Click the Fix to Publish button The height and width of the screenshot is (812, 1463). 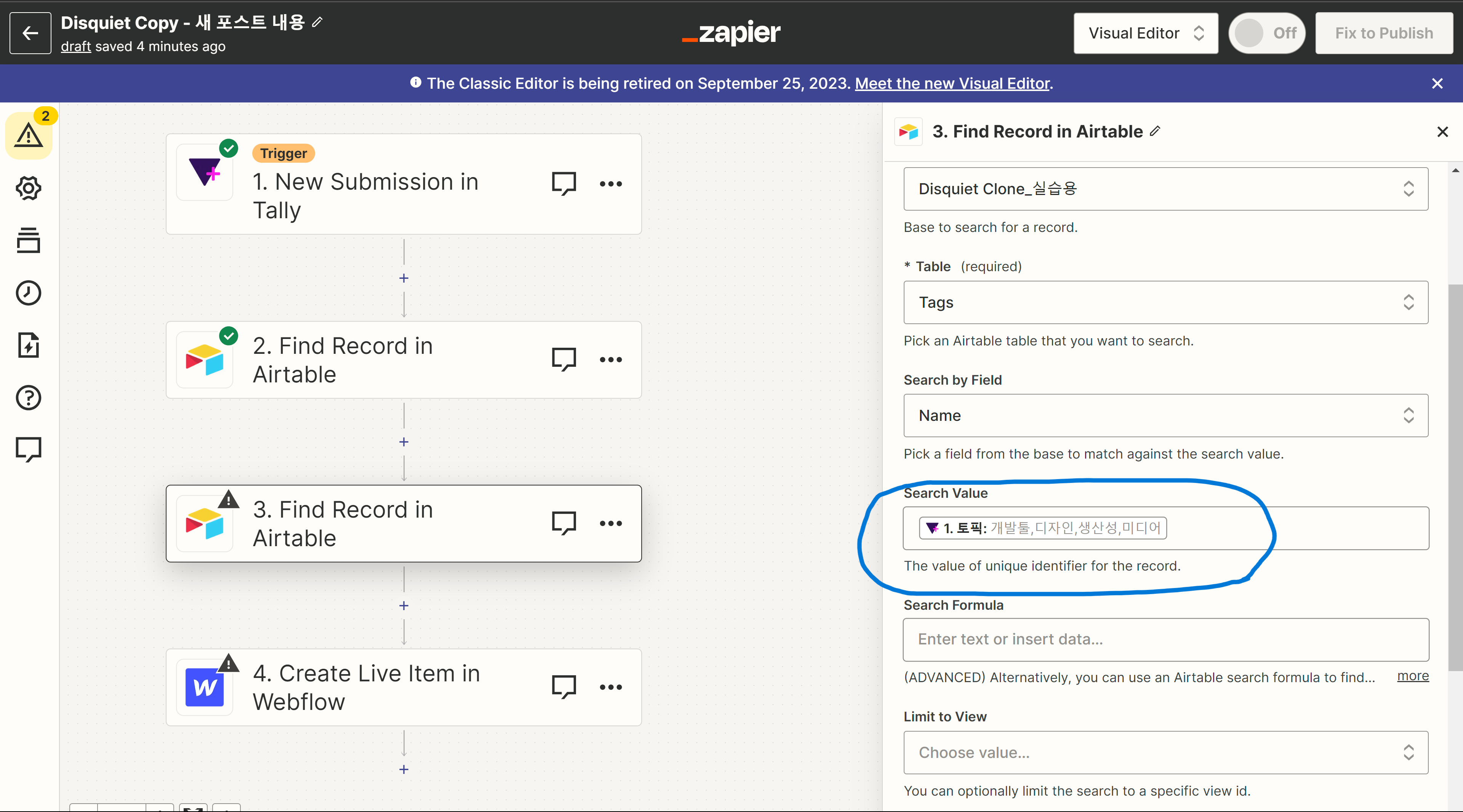pos(1383,33)
